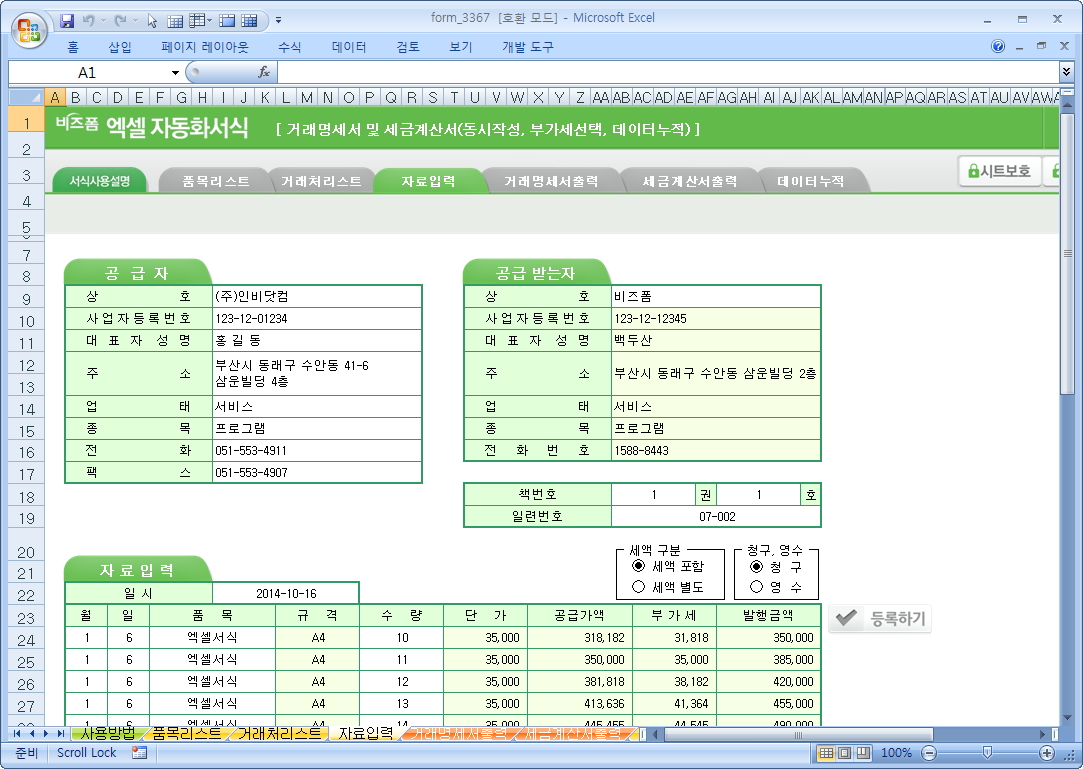Image resolution: width=1083 pixels, height=769 pixels.
Task: Click the freeze panes table icon
Action: (x=198, y=21)
